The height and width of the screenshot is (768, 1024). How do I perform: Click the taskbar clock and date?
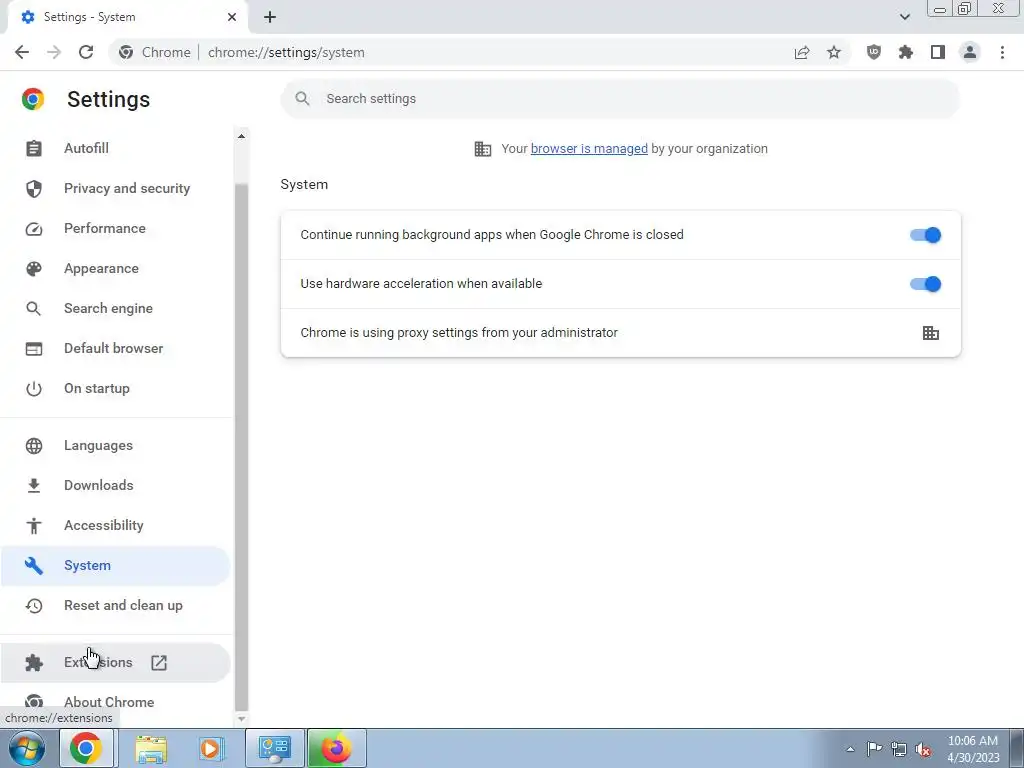(x=972, y=749)
